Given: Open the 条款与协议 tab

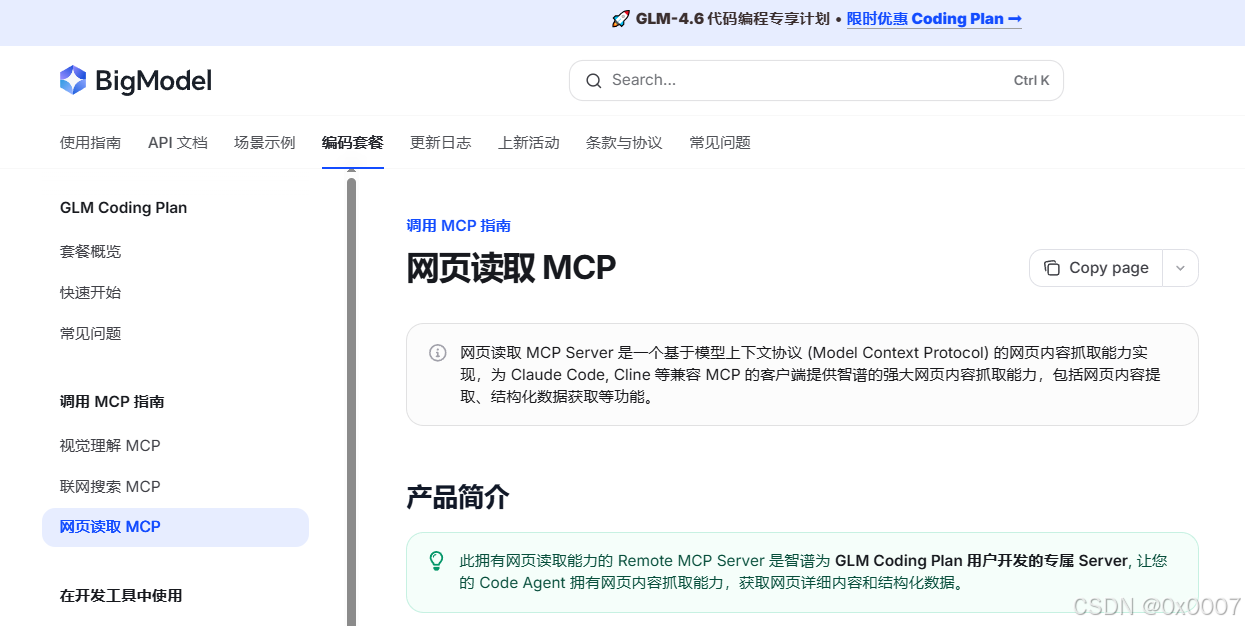Looking at the screenshot, I should [x=624, y=143].
